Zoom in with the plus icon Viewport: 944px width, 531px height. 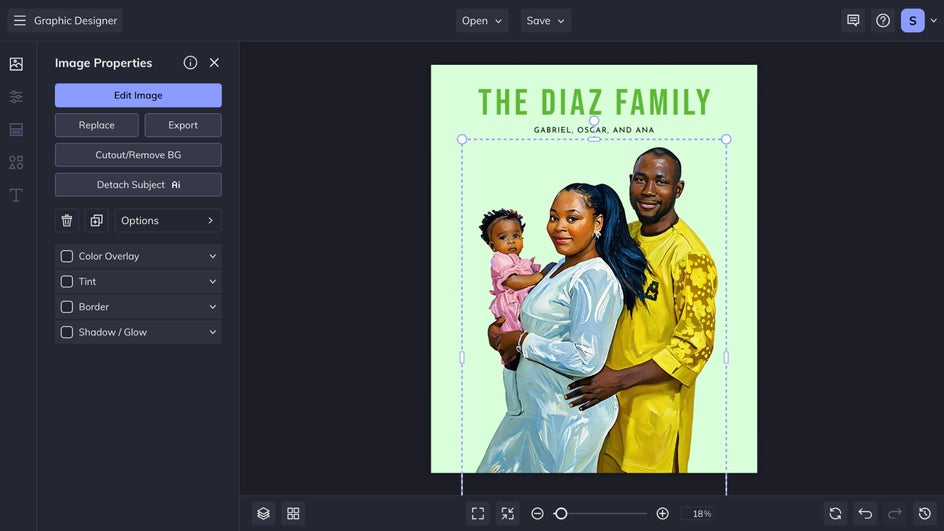tap(662, 514)
